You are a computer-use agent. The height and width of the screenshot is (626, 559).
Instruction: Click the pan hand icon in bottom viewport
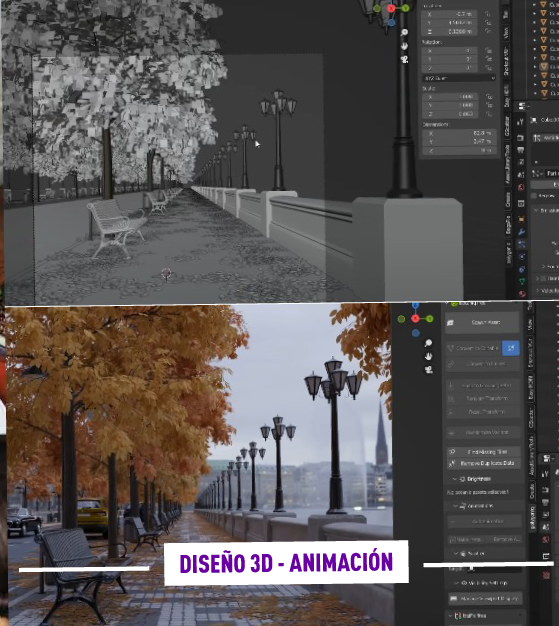[x=428, y=356]
